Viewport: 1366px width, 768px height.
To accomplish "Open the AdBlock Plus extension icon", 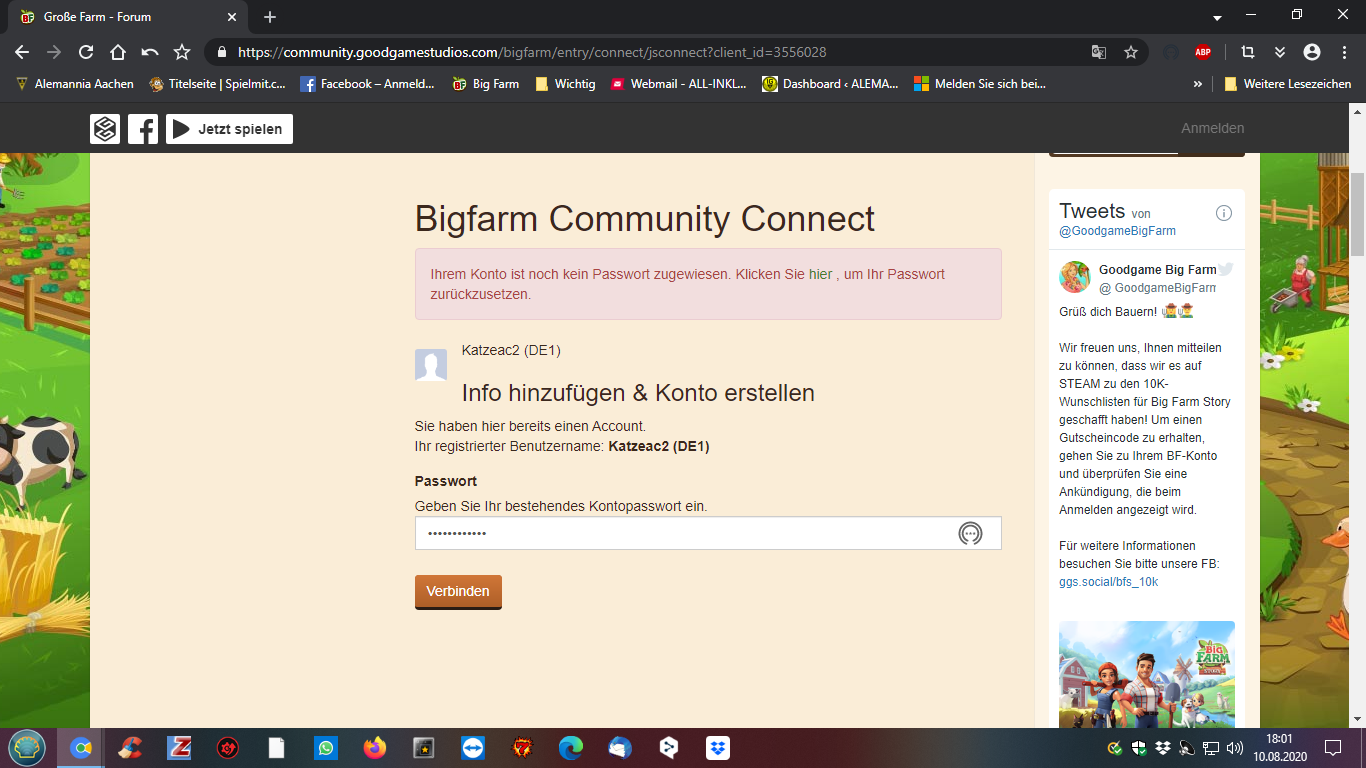I will pyautogui.click(x=1203, y=52).
